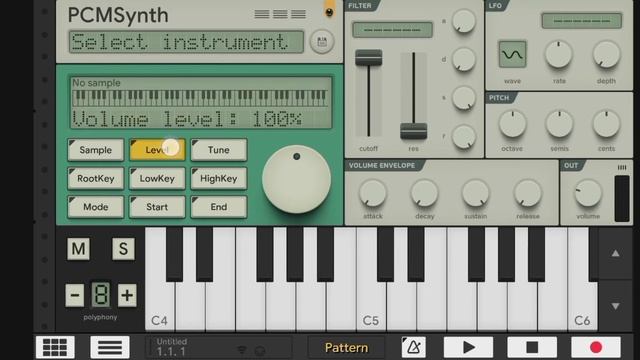
Task: Click the polyphony count display 8
Action: coord(100,294)
